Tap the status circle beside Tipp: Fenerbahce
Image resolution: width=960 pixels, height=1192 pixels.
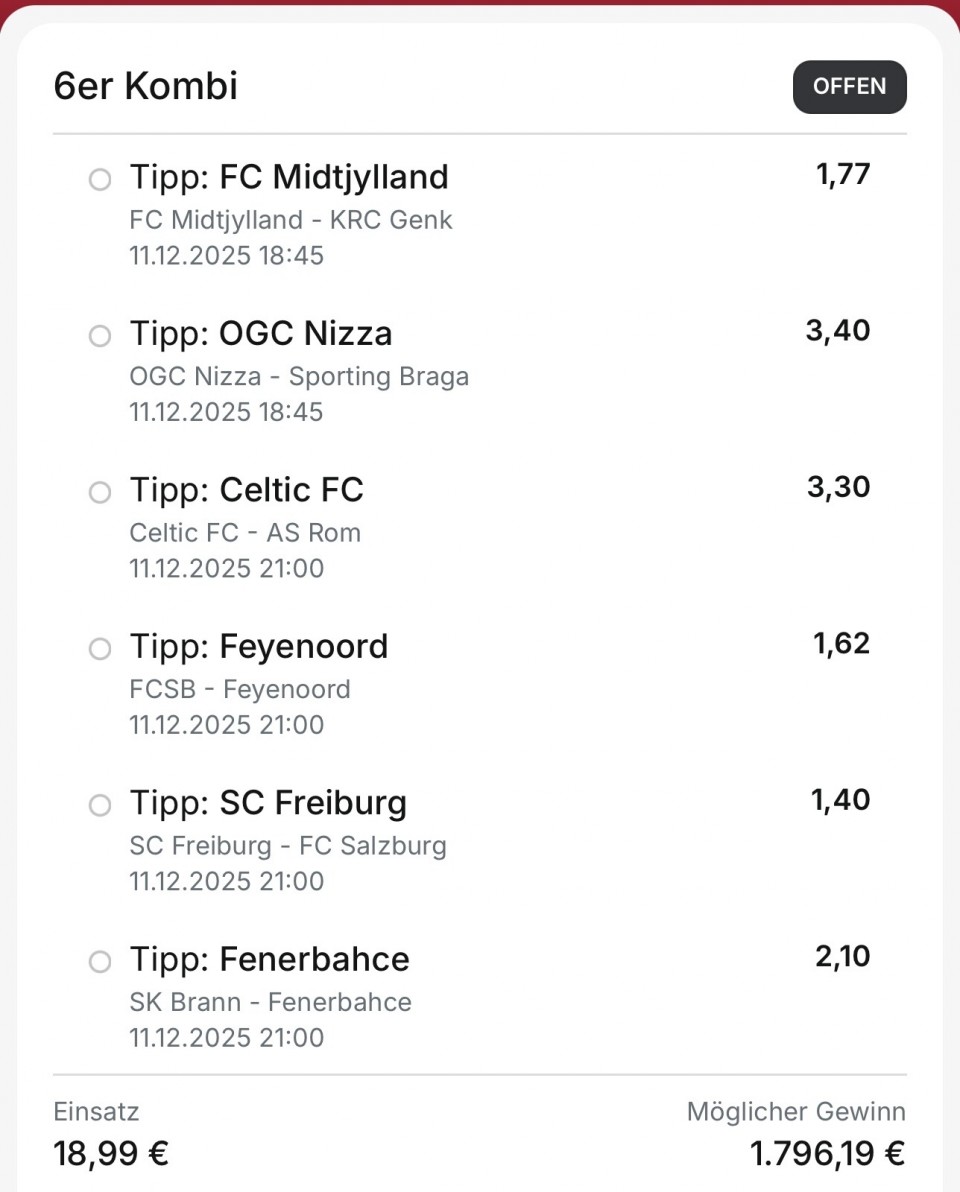tap(100, 962)
